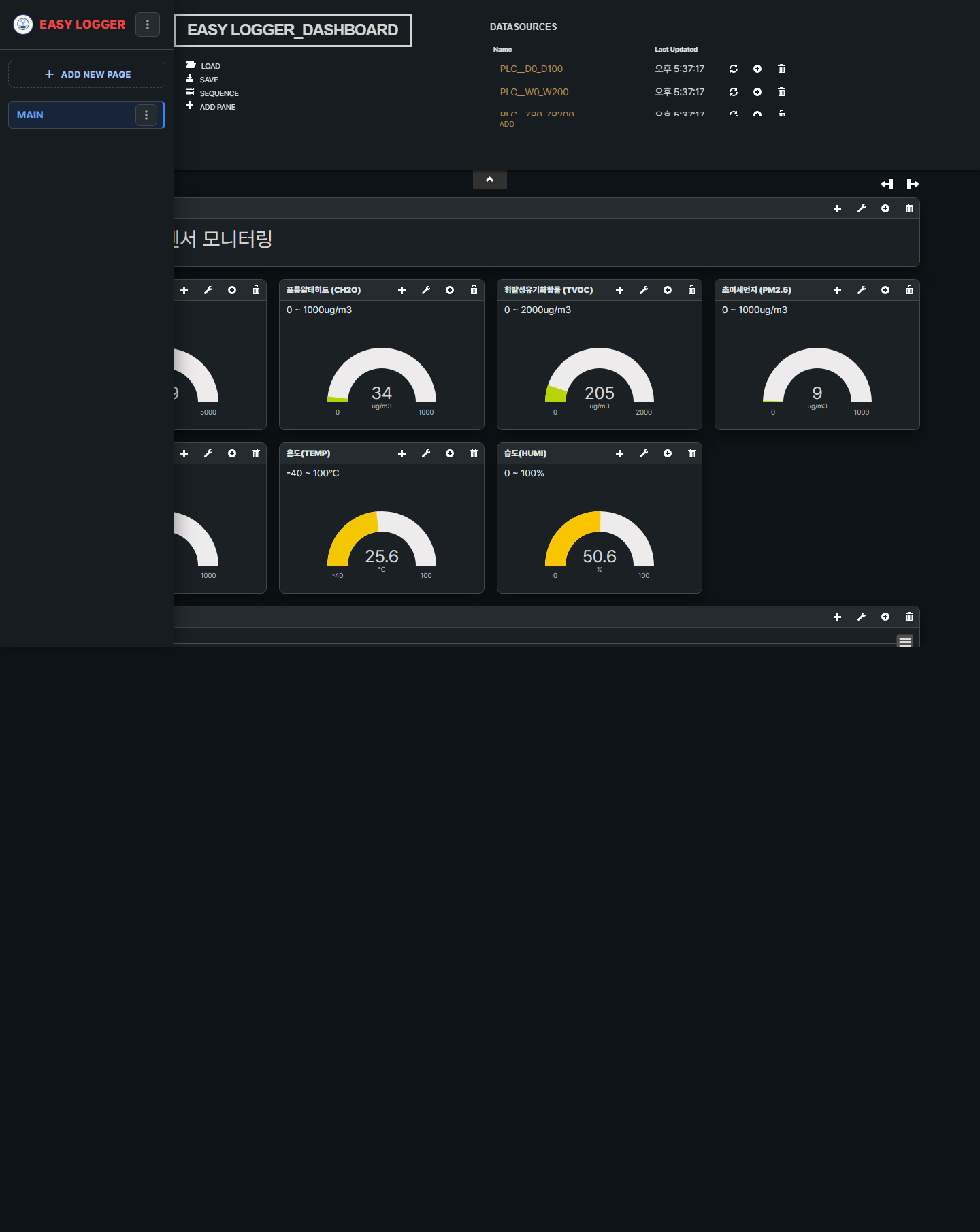Open Easy Logger three-dot menu
Viewport: 980px width, 1232px height.
pyautogui.click(x=148, y=25)
